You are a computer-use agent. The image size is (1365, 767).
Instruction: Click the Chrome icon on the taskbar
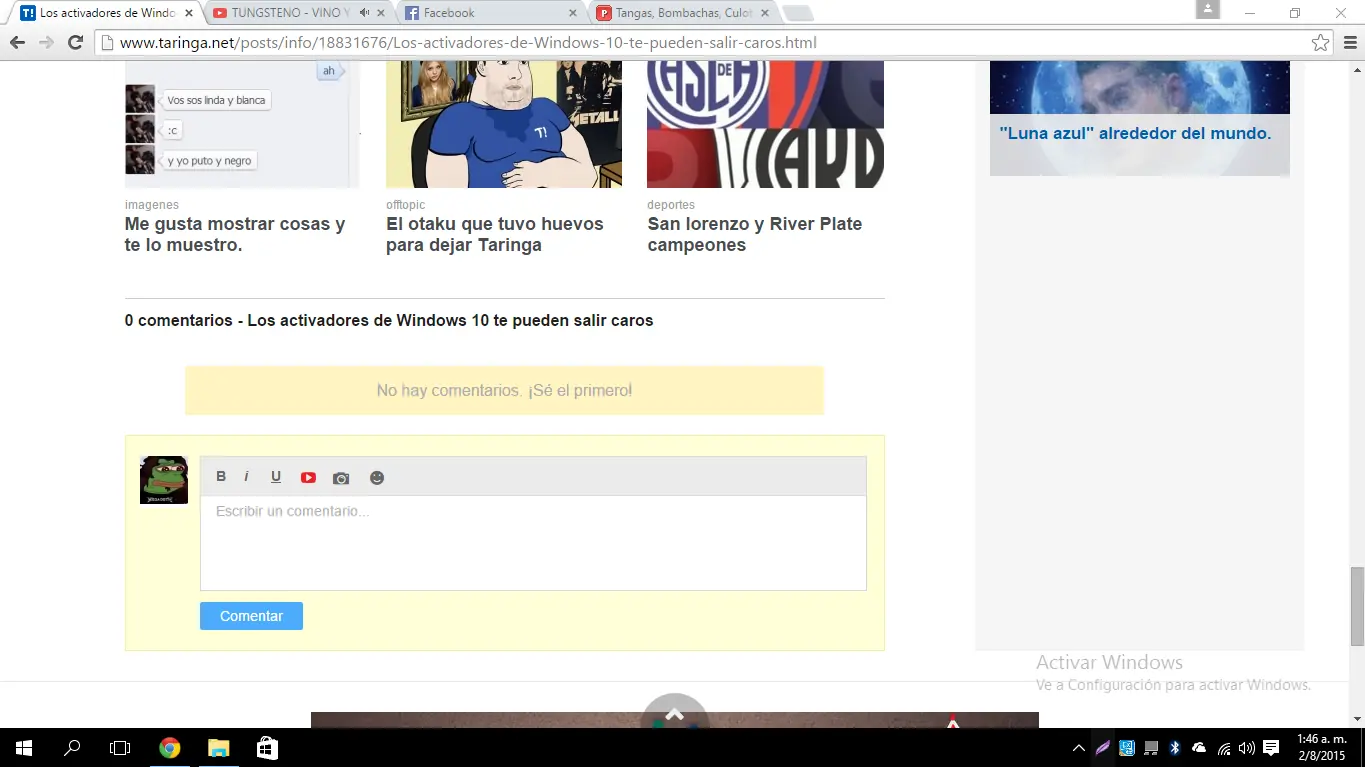[x=170, y=747]
